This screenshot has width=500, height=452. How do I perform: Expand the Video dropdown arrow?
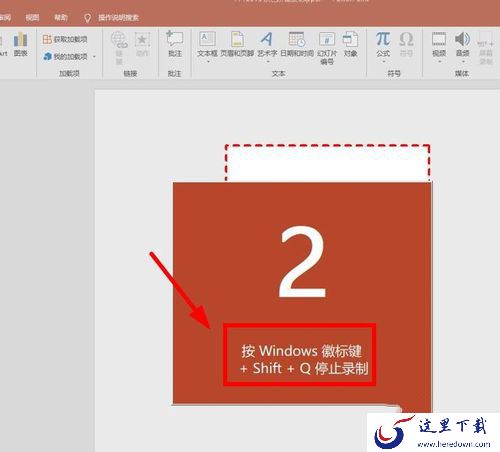[x=439, y=62]
